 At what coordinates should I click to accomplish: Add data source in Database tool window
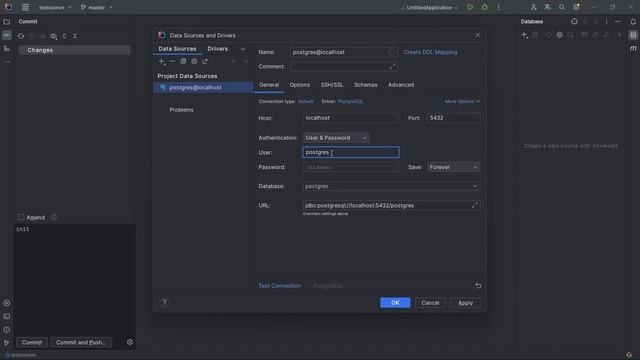524,36
